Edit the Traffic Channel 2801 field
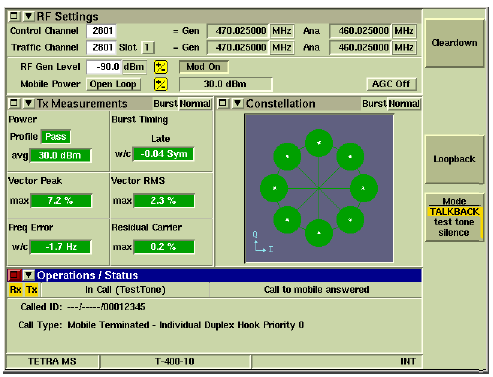Viewport: 493px width, 377px height. (102, 47)
